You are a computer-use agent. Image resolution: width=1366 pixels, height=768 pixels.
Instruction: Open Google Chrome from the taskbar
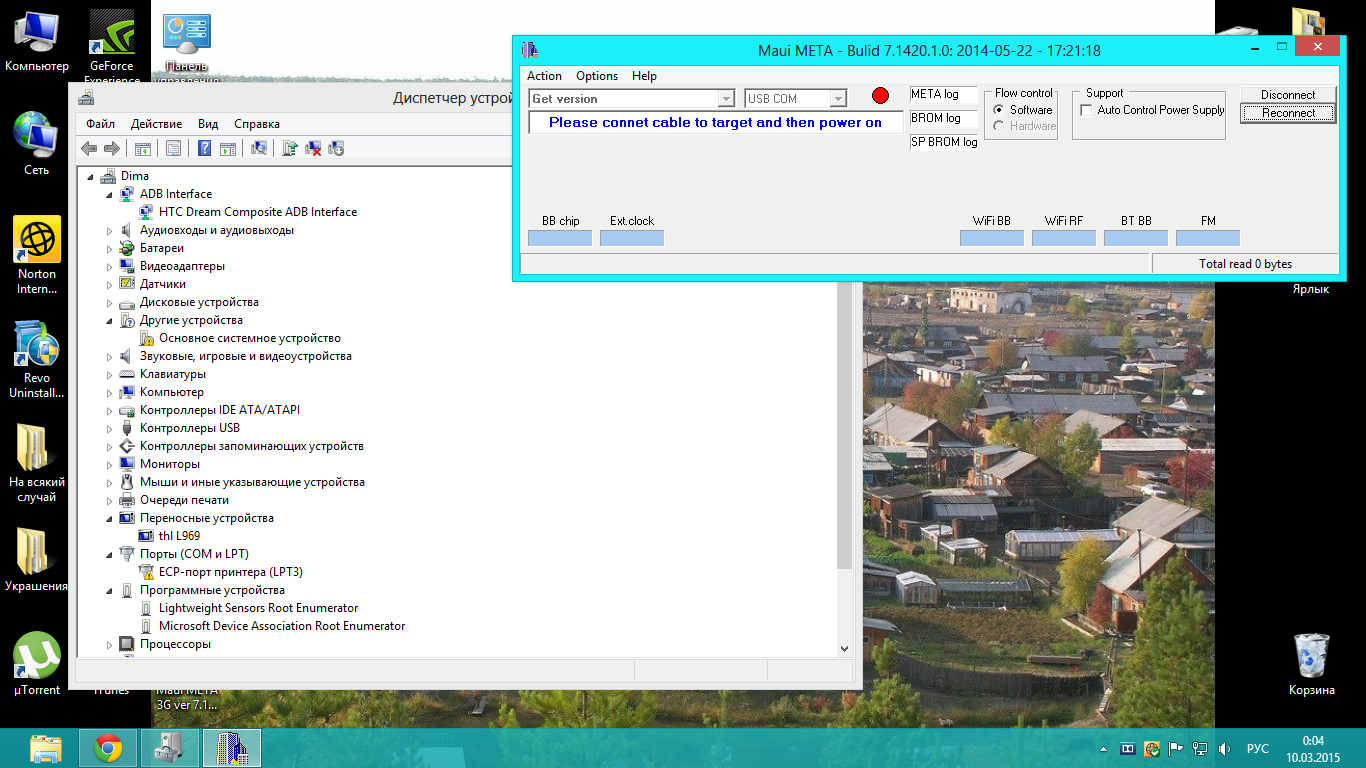click(x=108, y=748)
